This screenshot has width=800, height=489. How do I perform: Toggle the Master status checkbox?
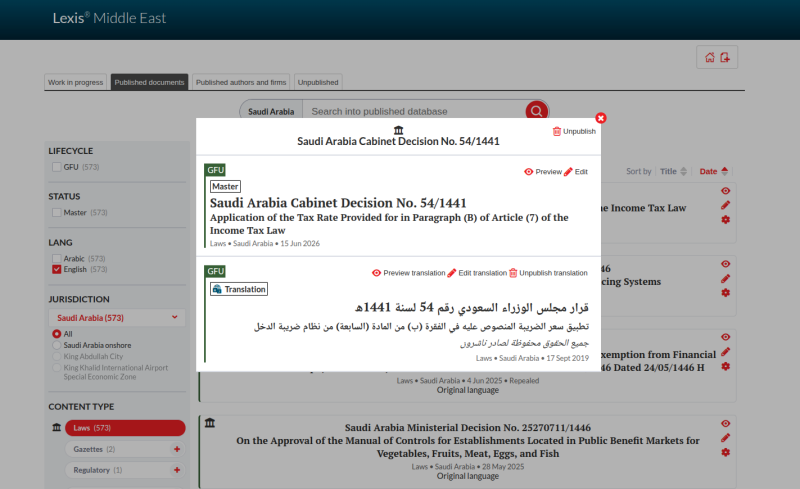(57, 212)
